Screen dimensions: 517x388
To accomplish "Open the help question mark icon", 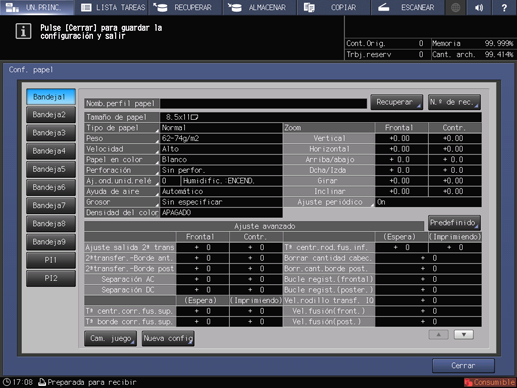I will pos(504,7).
